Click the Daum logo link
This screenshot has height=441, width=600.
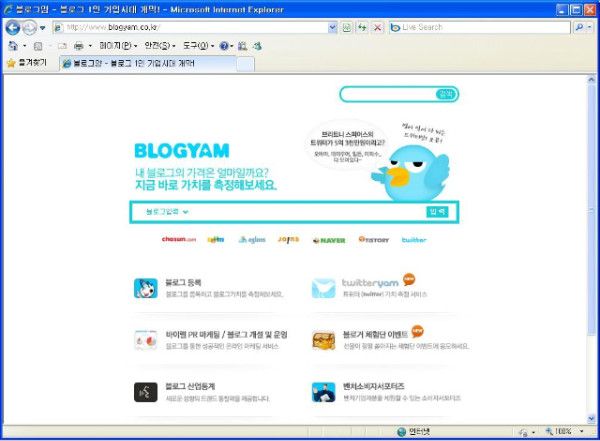[x=216, y=240]
